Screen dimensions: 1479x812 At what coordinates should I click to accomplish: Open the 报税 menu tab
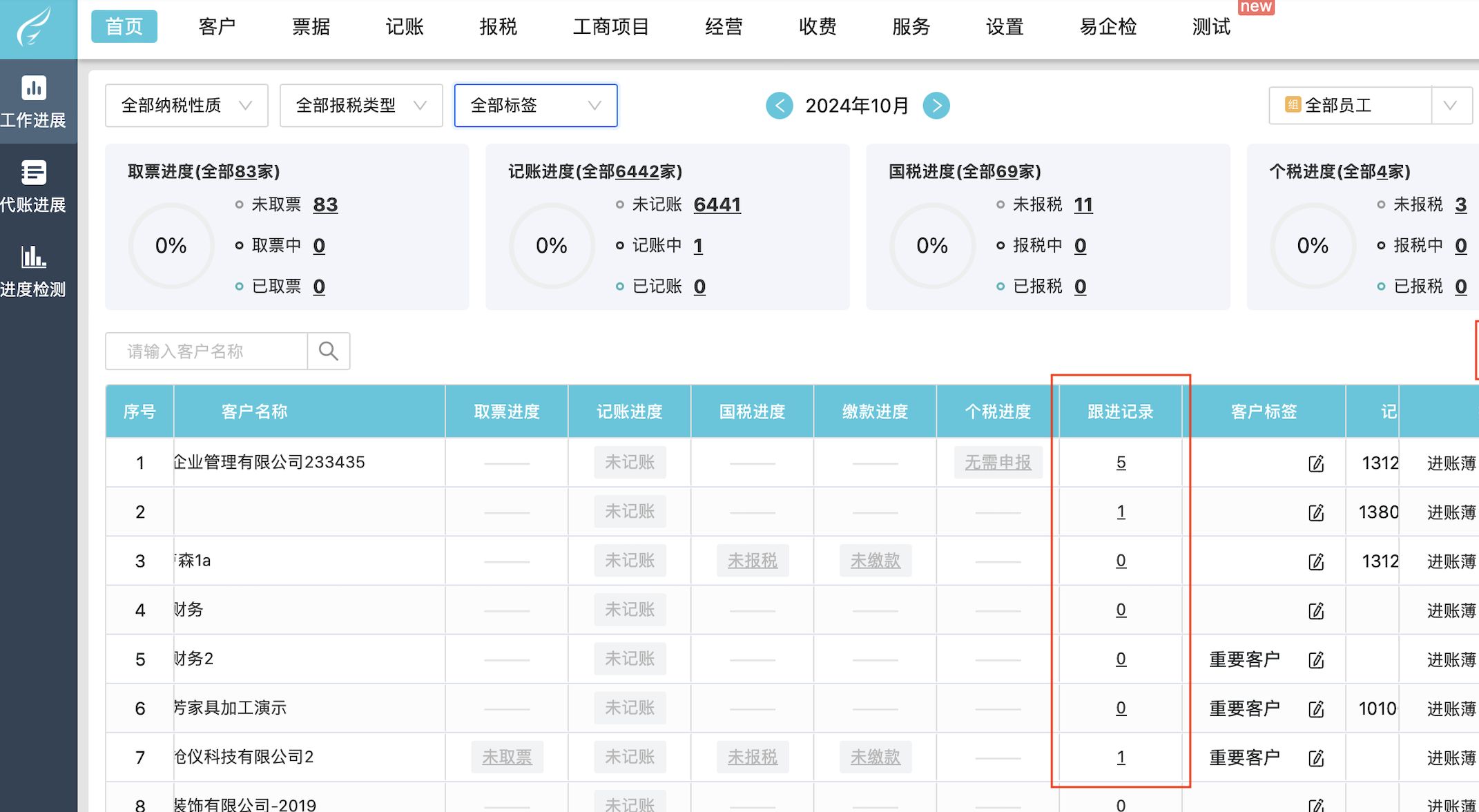coord(498,27)
